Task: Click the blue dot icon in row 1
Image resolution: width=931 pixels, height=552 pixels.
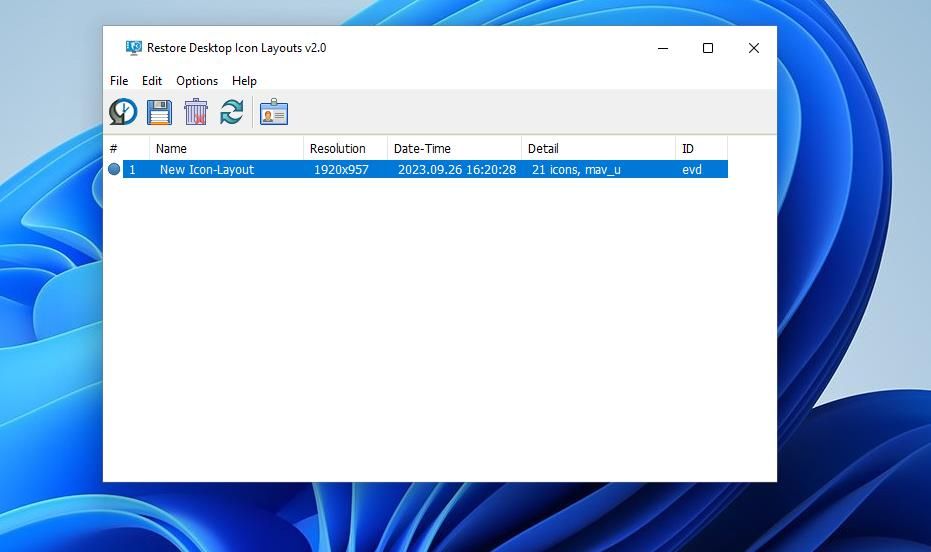Action: 114,170
